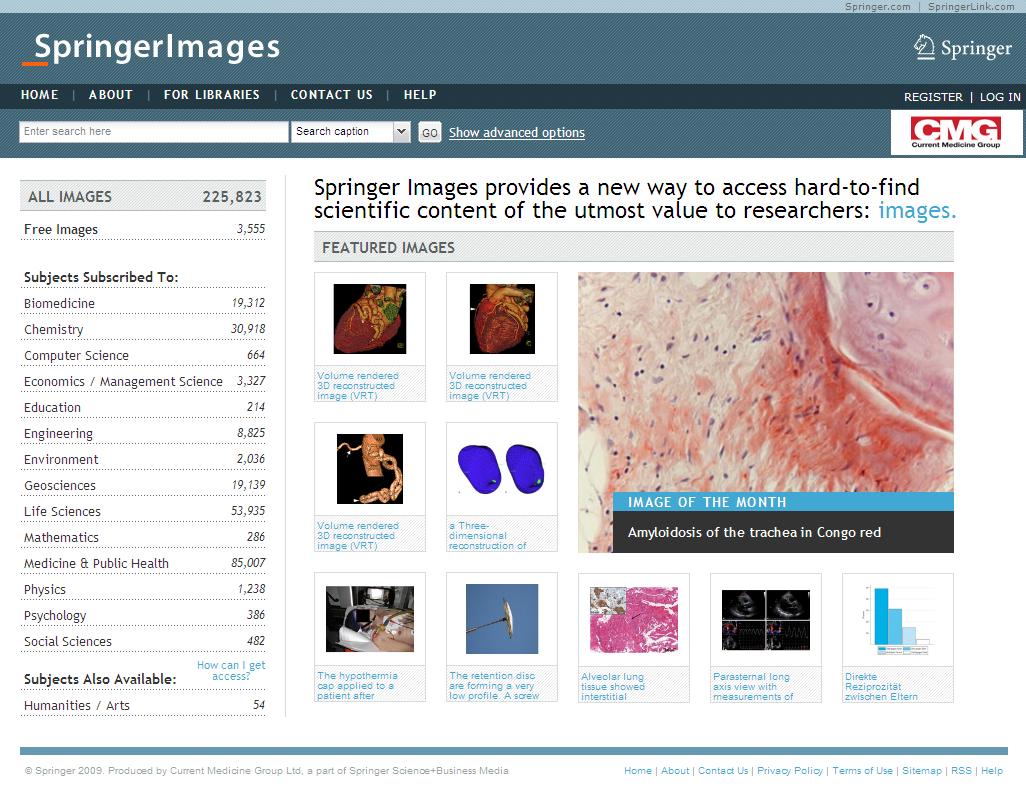Open Life Sciences subject
Viewport: 1026px width, 804px height.
143,511
